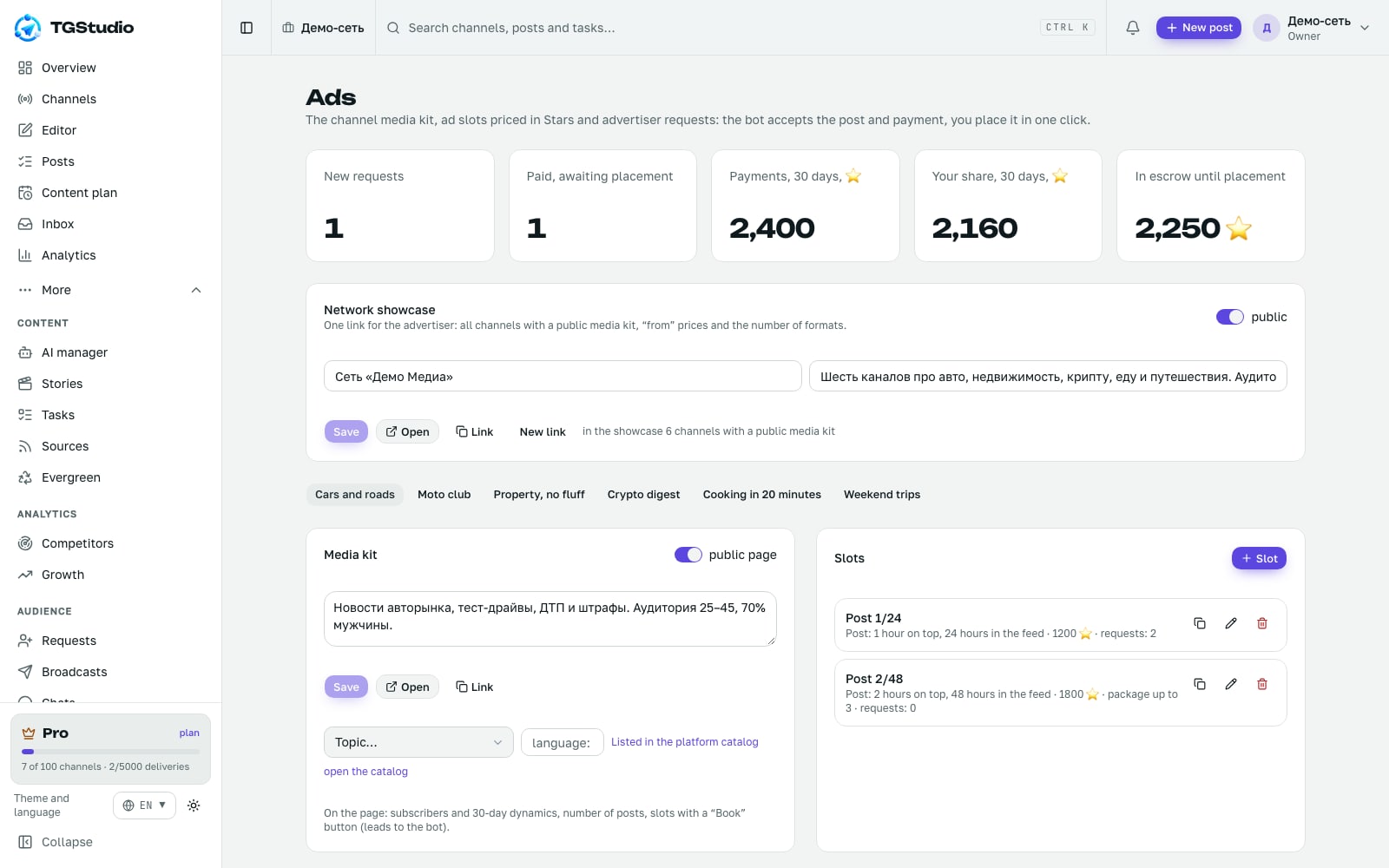
Task: Delete the Post 2/48 slot
Action: coord(1262,684)
